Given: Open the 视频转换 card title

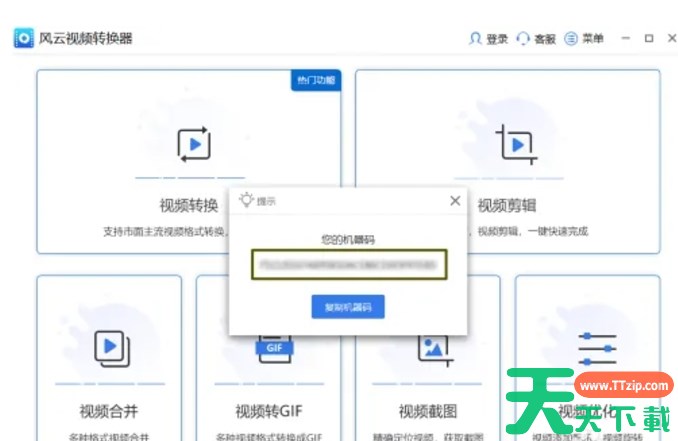Looking at the screenshot, I should pos(189,205).
